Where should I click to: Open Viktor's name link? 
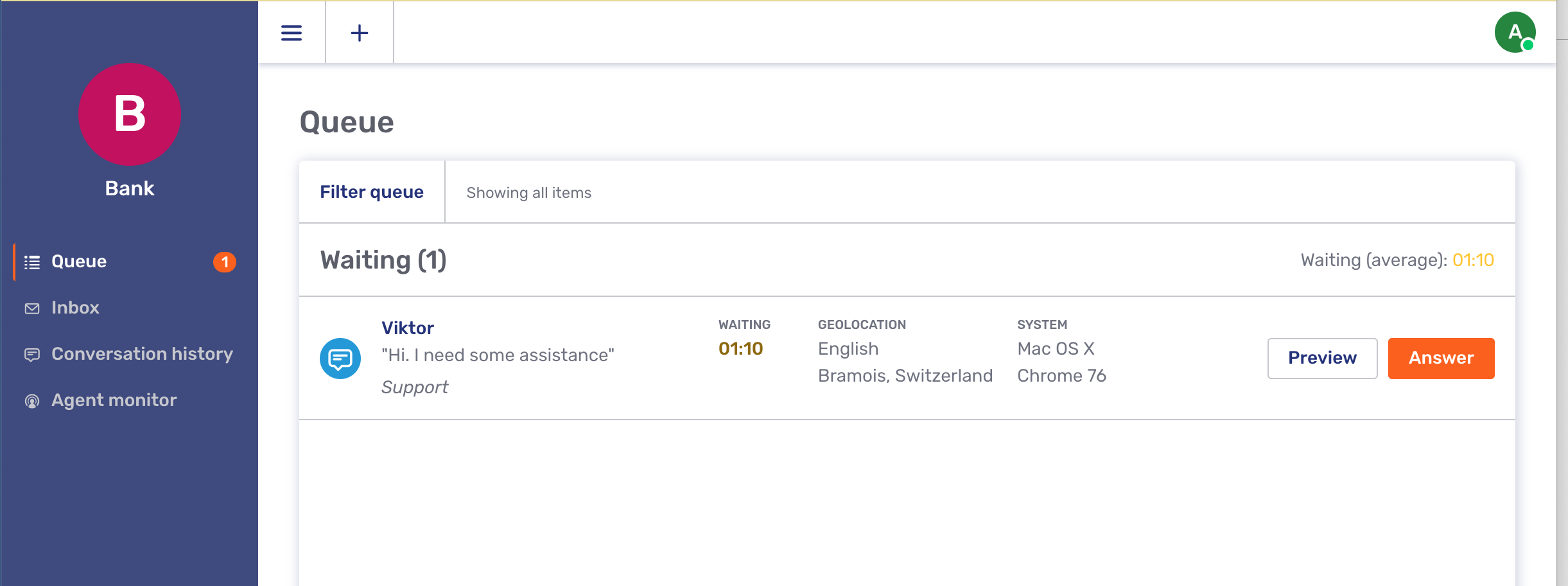click(x=408, y=328)
